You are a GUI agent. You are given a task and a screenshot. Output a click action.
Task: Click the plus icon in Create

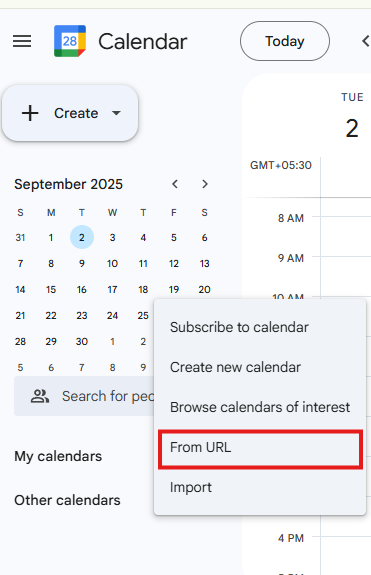(x=30, y=113)
